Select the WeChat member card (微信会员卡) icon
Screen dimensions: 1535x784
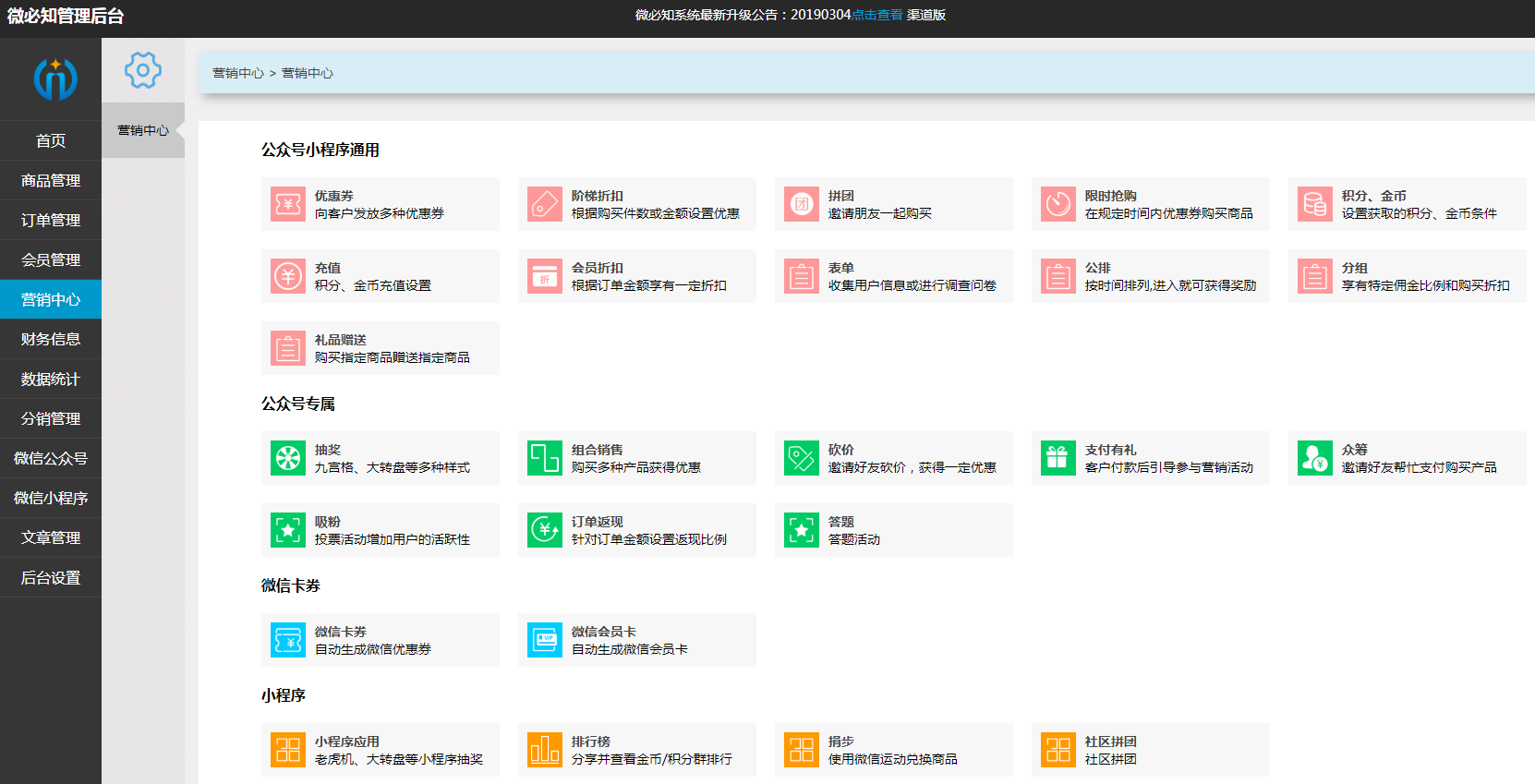pos(545,640)
